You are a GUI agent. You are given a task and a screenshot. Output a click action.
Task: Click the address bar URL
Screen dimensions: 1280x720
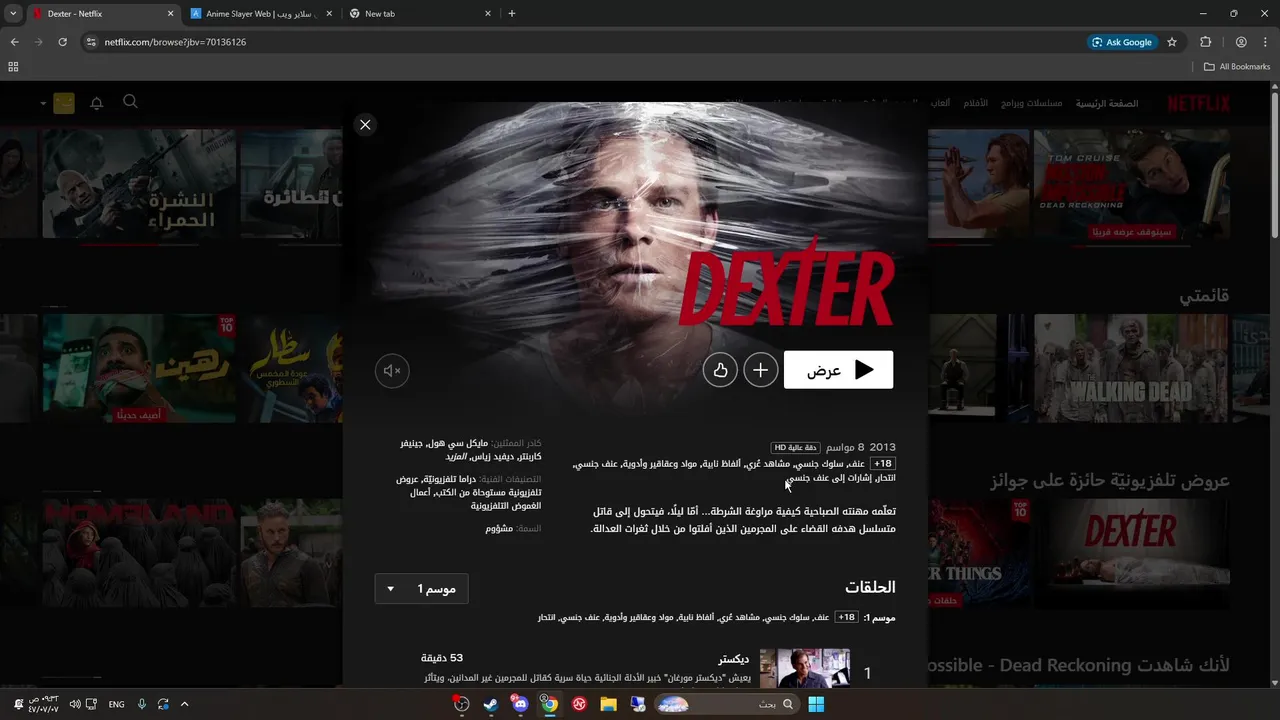175,42
